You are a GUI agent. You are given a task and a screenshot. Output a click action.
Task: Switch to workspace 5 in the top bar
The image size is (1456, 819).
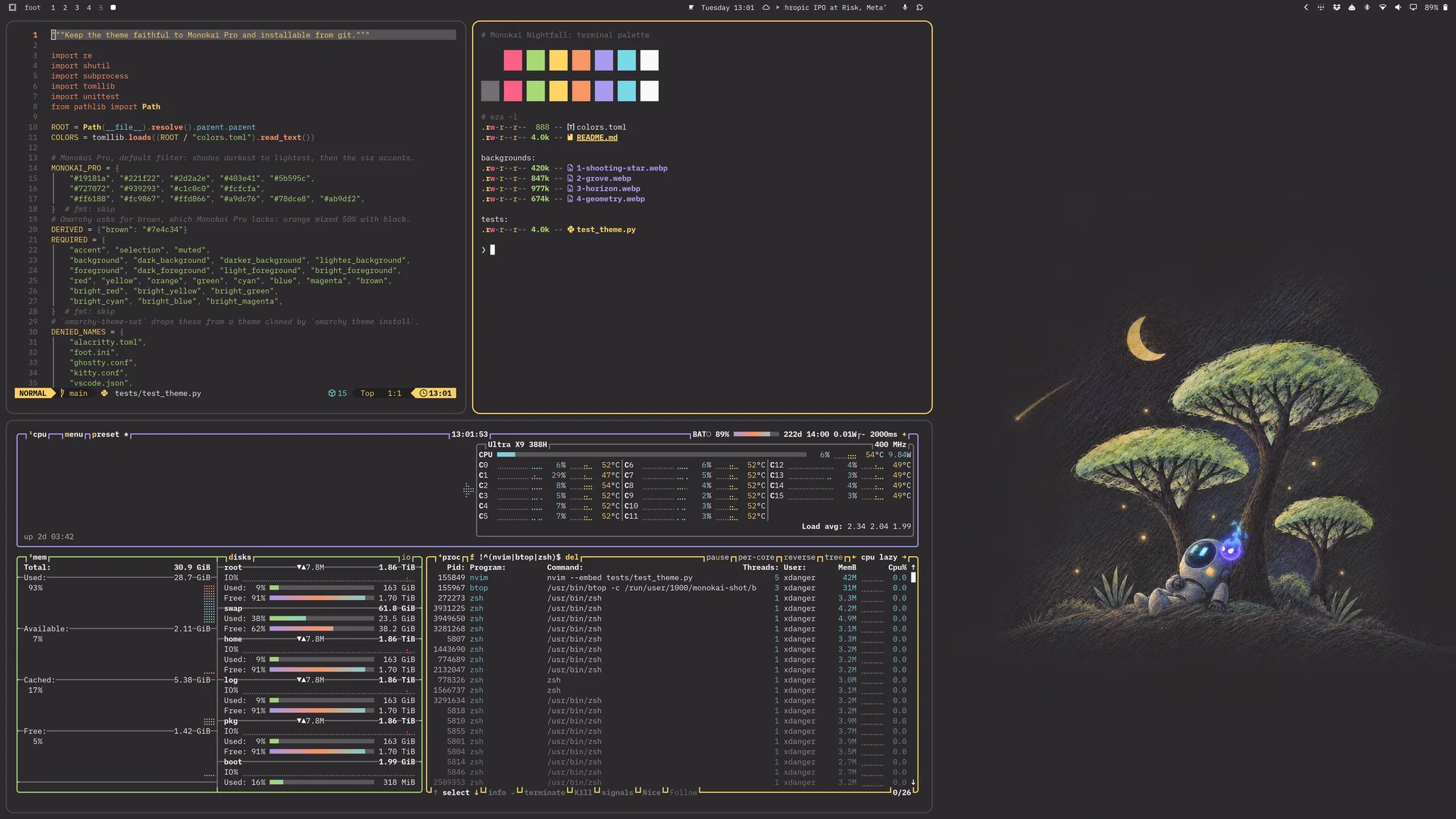(x=101, y=8)
